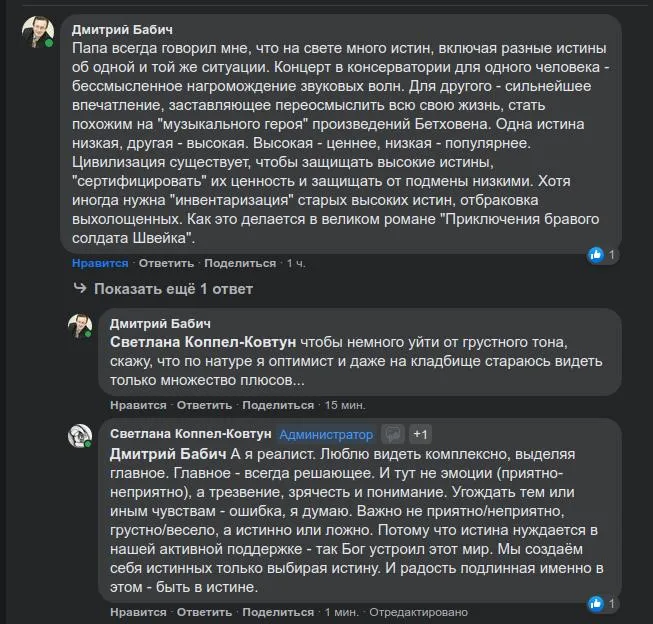Image resolution: width=653 pixels, height=624 pixels.
Task: Click Ответить under the top comment
Action: coord(166,263)
